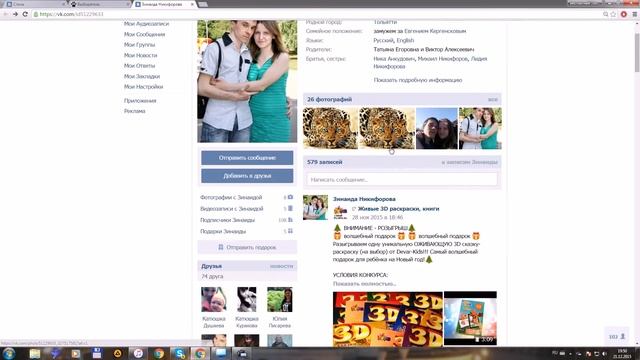Screen dimensions: 640x360
Task: Open first leopard photo thumbnail
Action: pos(330,129)
